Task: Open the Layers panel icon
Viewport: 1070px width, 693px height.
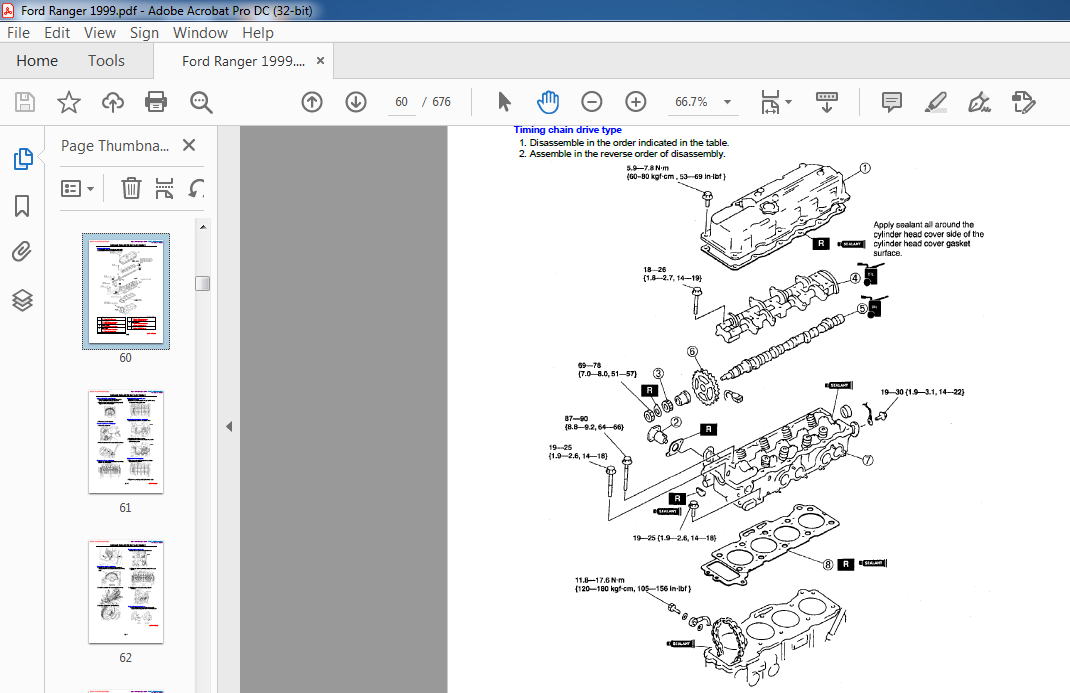Action: (23, 300)
